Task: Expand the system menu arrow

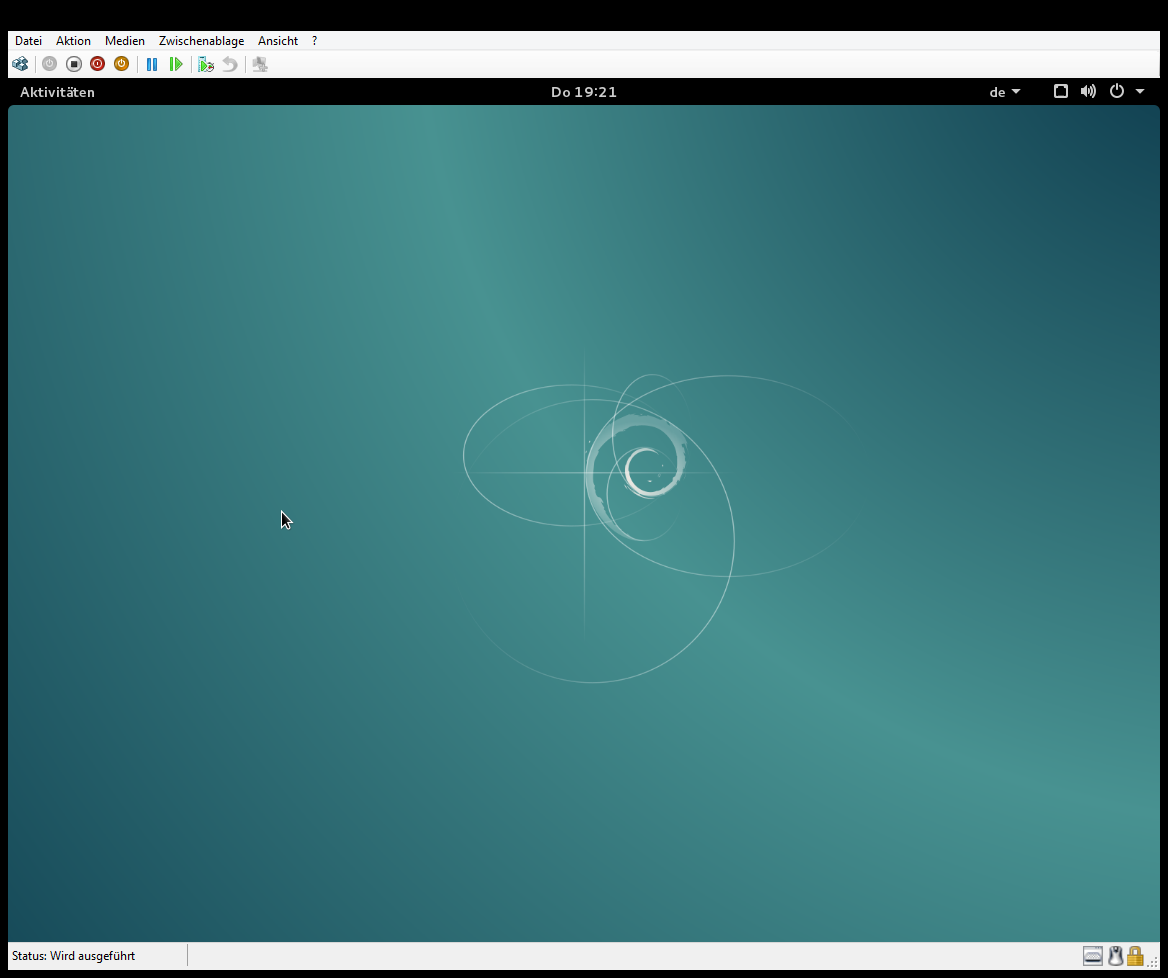Action: coord(1140,91)
